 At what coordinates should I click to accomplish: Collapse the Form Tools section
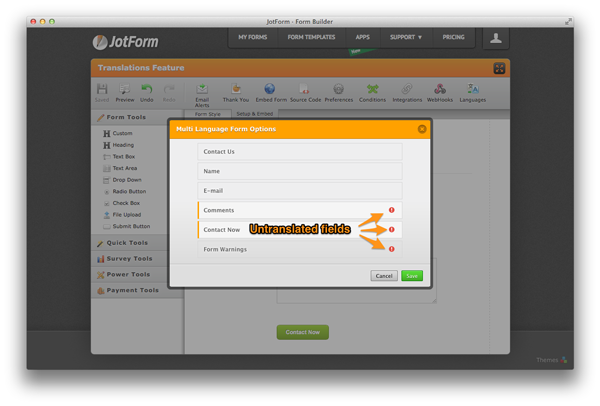(x=130, y=117)
